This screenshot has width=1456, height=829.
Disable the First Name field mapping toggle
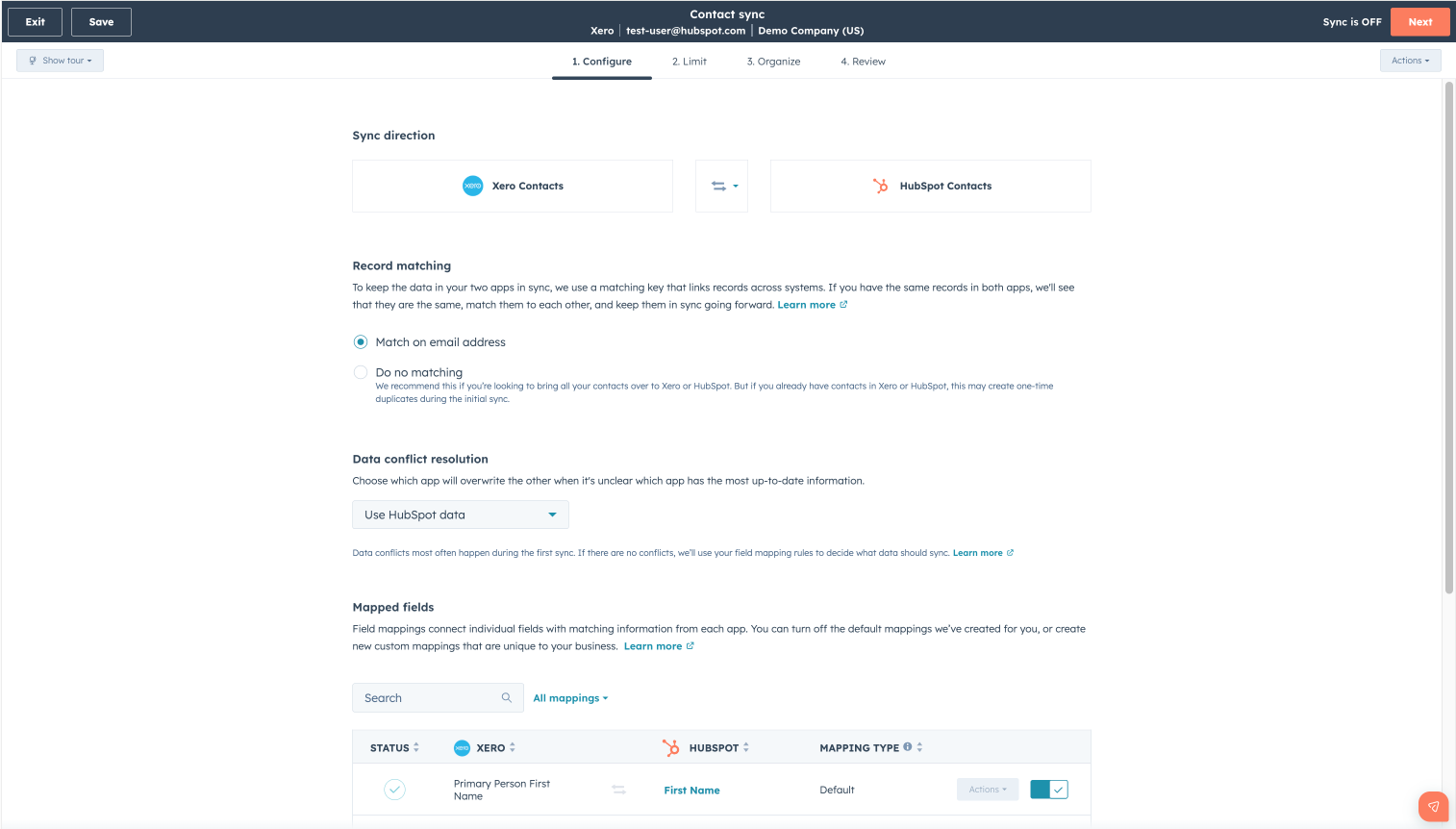[x=1047, y=787]
